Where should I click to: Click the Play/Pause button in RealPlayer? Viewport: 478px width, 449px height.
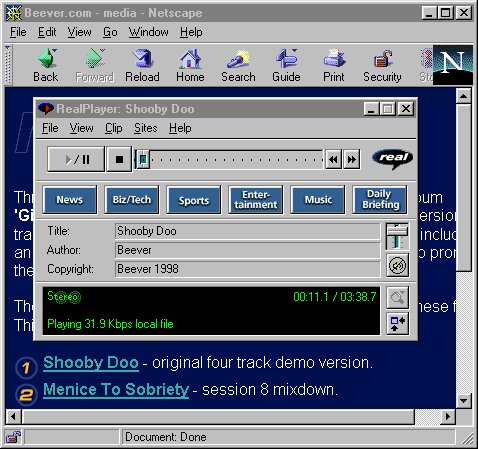coord(76,159)
